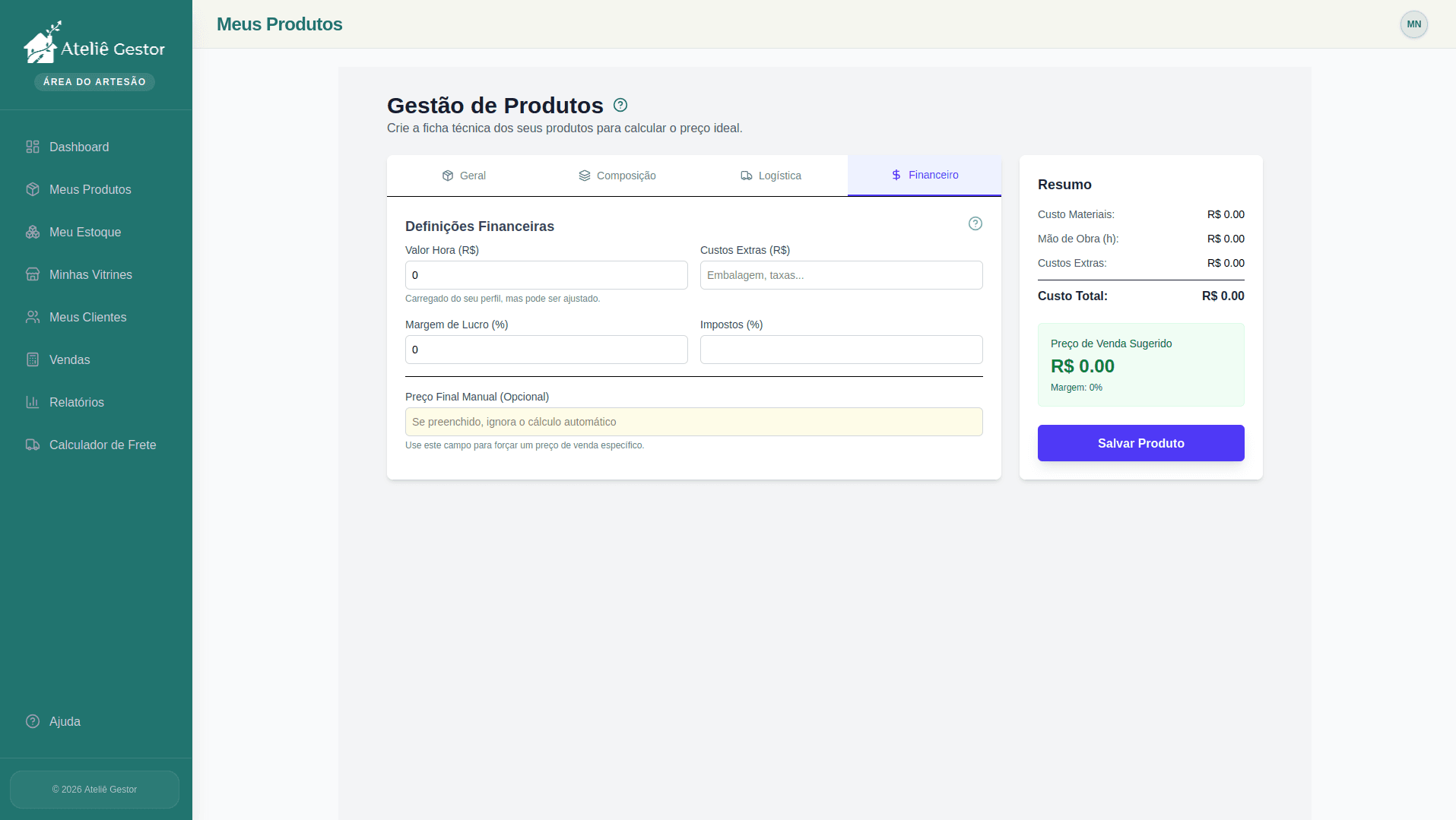Open the MN user avatar menu
Viewport: 1456px width, 820px height.
[x=1413, y=24]
